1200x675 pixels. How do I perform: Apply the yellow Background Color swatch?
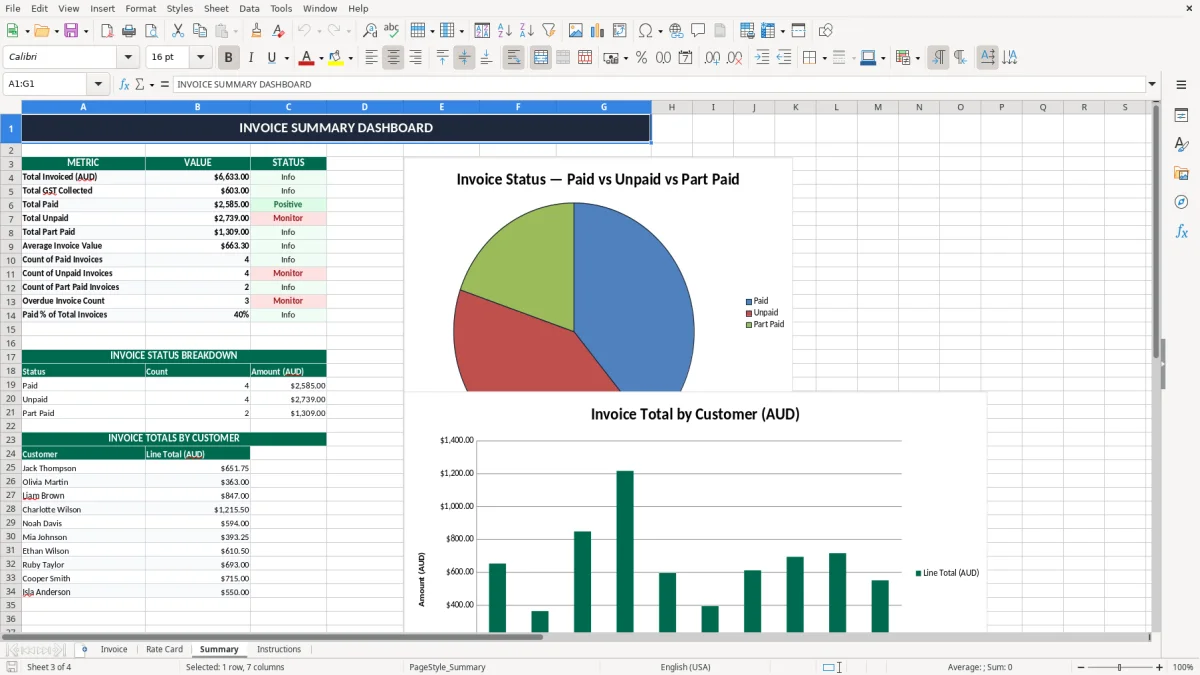pyautogui.click(x=336, y=58)
